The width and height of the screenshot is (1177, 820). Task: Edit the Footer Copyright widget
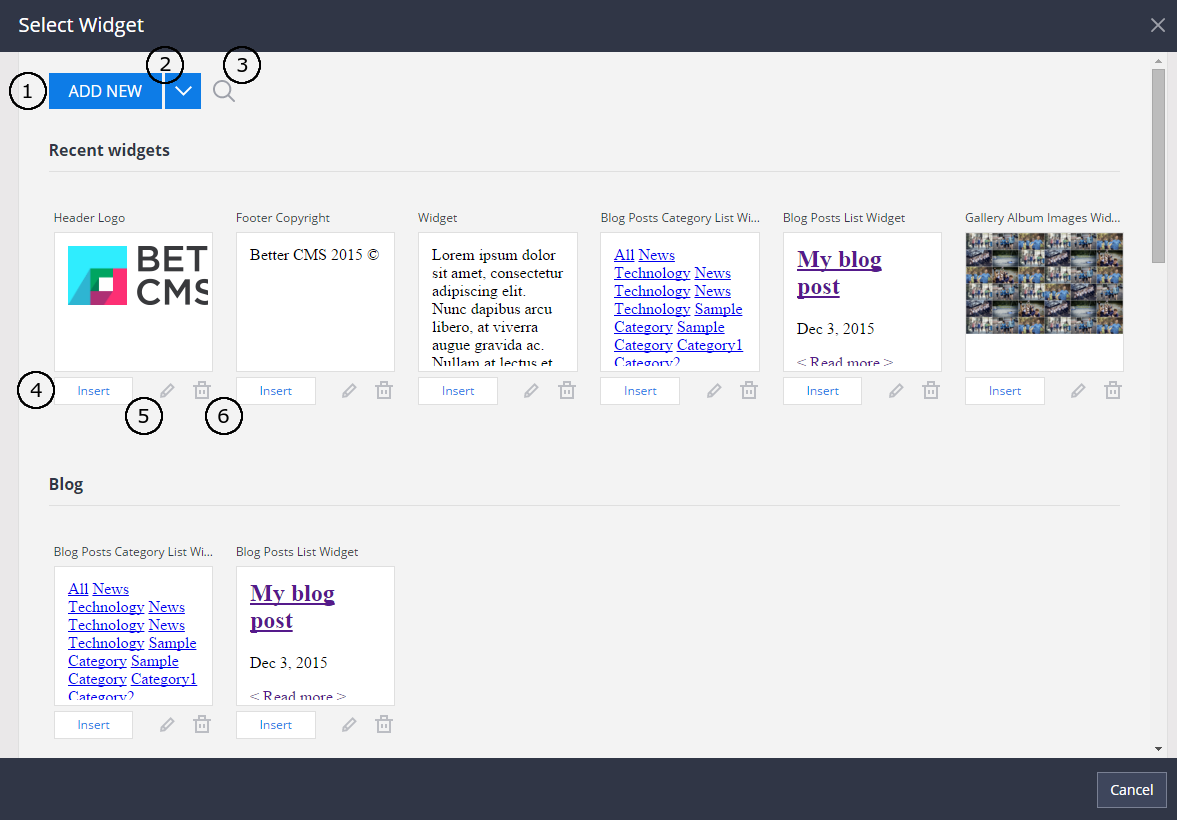[348, 390]
